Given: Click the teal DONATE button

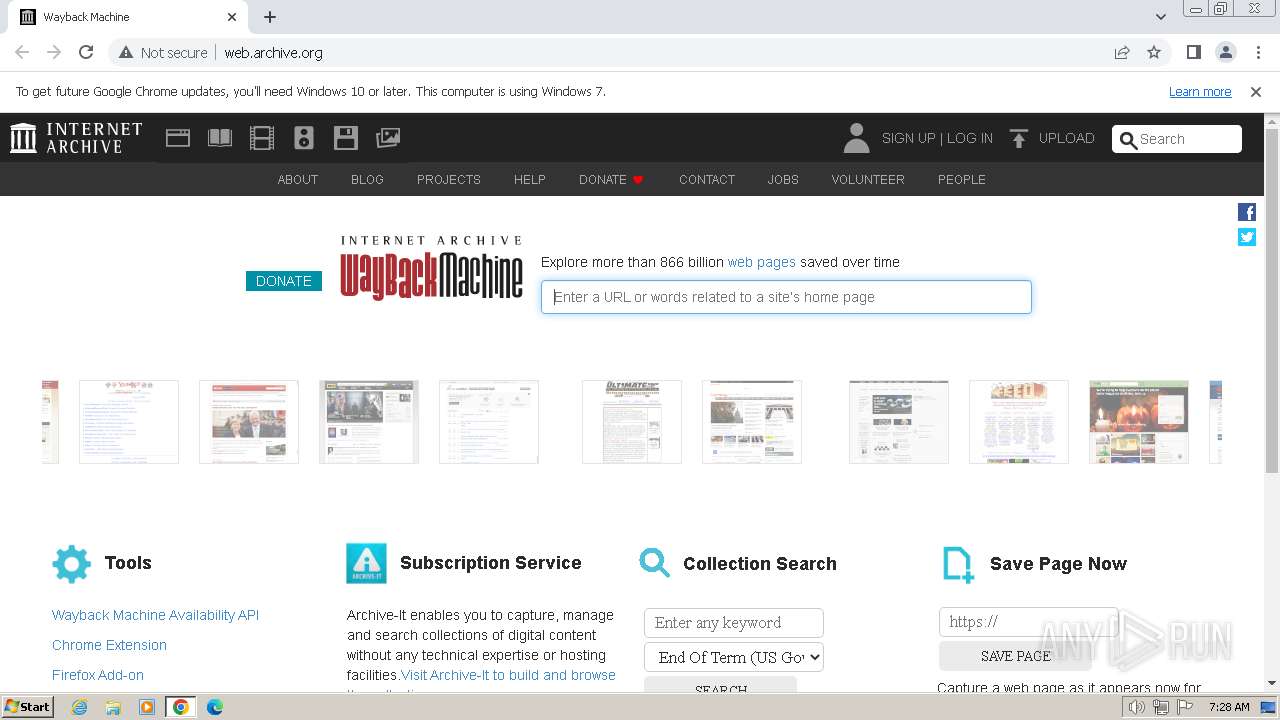Looking at the screenshot, I should (x=284, y=281).
